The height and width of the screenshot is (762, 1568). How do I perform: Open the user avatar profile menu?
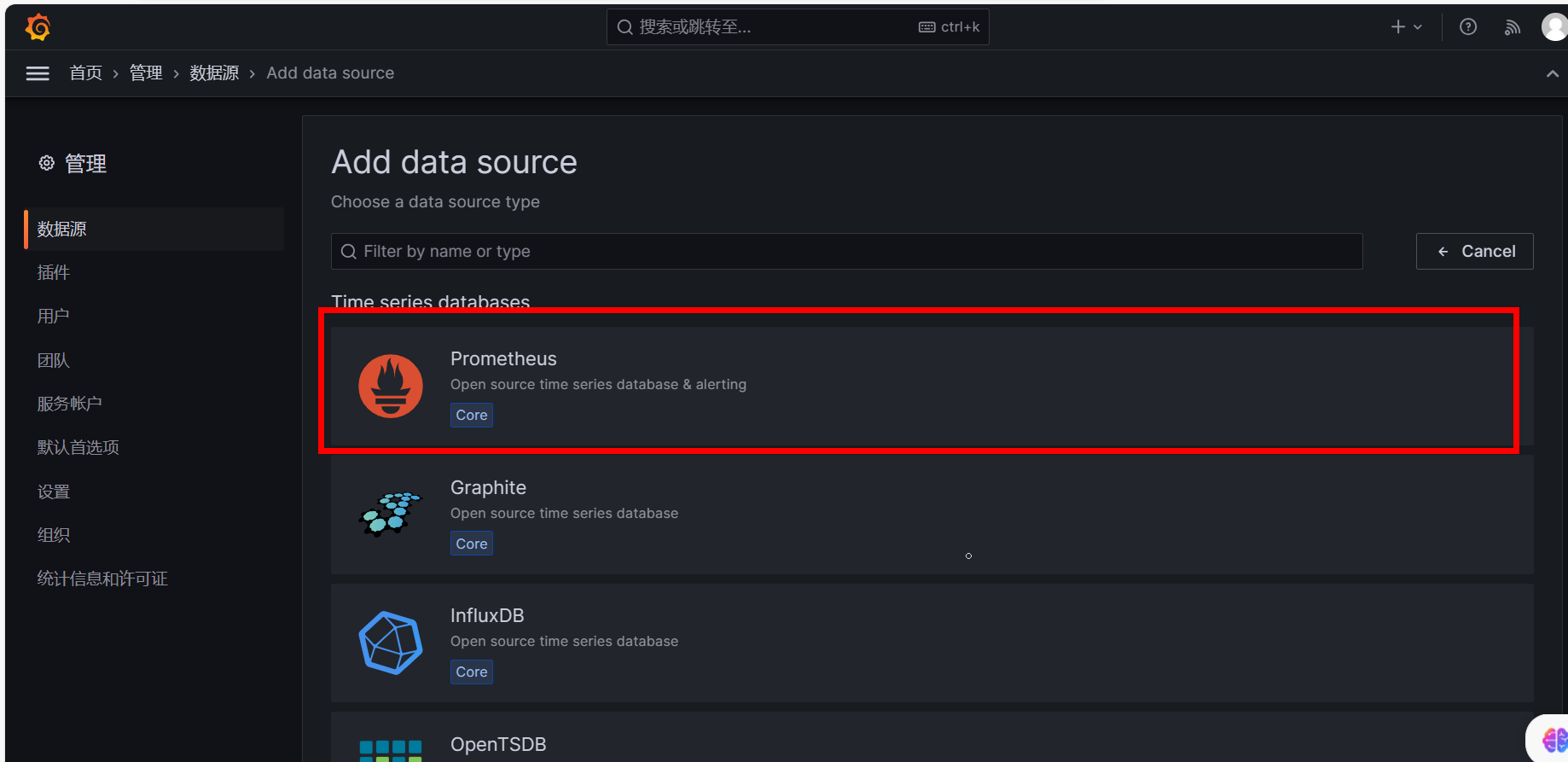[1554, 27]
